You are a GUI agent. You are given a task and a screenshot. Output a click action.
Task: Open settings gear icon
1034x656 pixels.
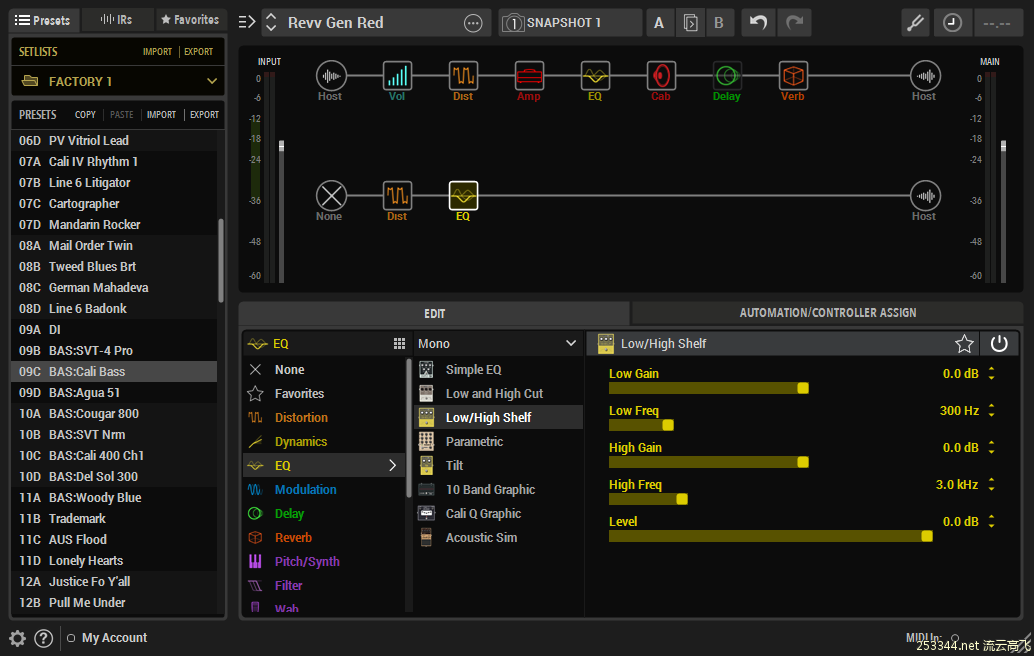pos(17,638)
